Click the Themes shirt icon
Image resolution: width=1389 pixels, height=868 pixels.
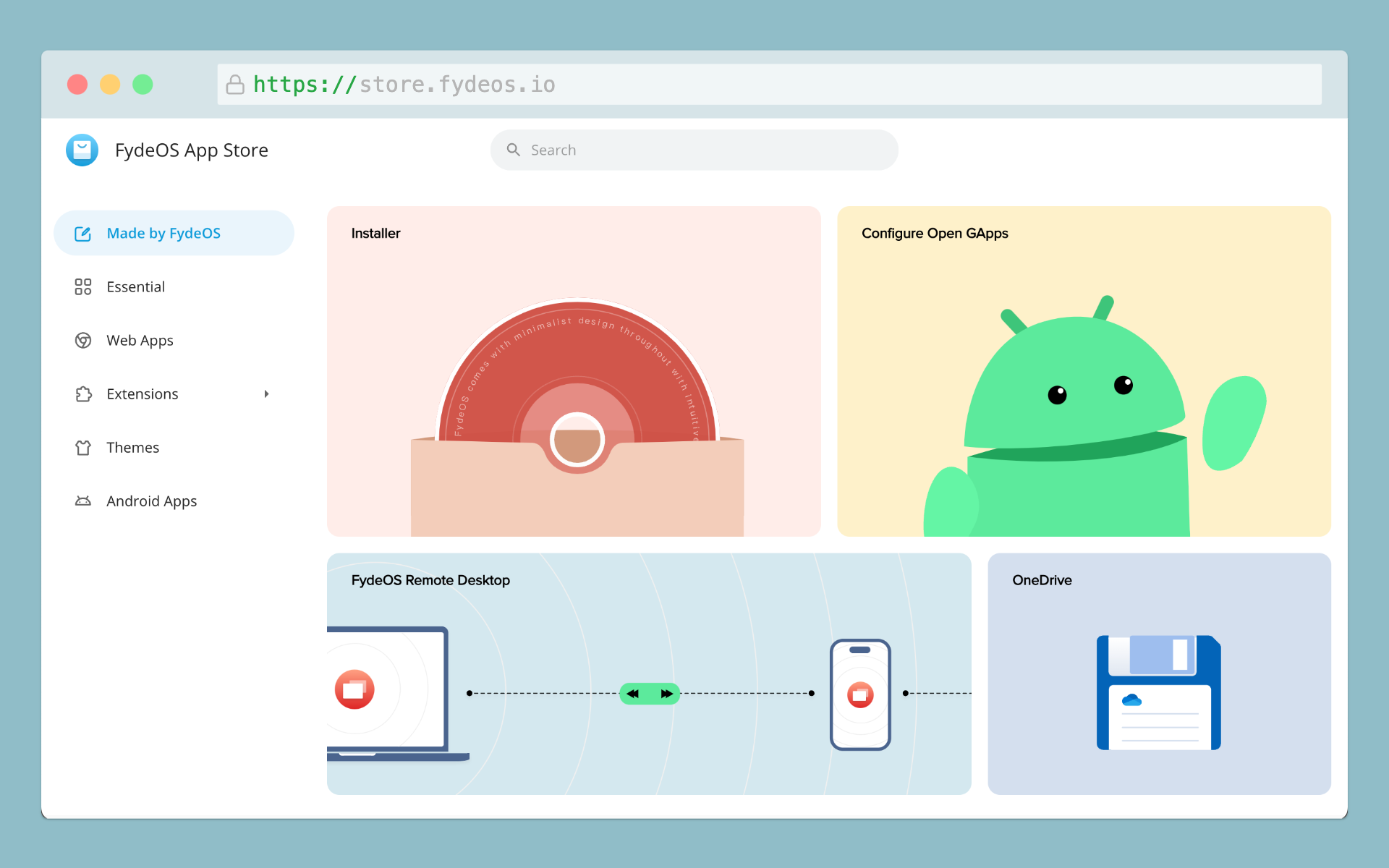[x=82, y=448]
